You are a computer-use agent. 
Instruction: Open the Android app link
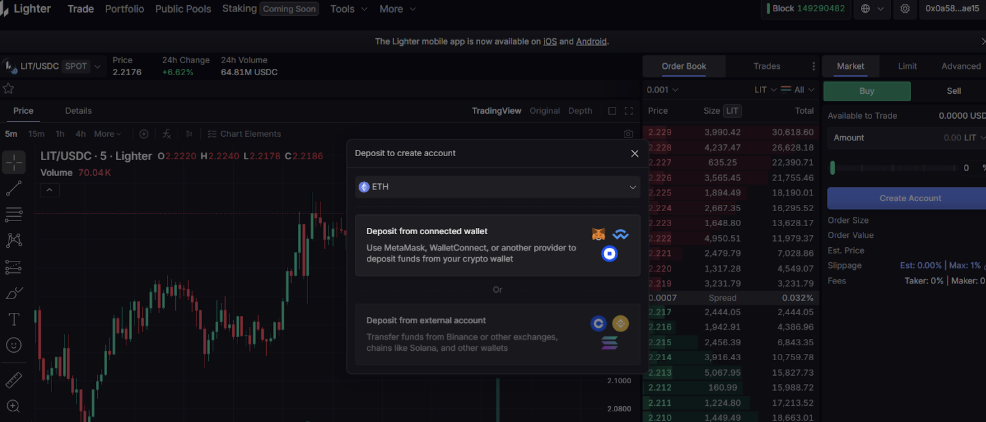590,41
